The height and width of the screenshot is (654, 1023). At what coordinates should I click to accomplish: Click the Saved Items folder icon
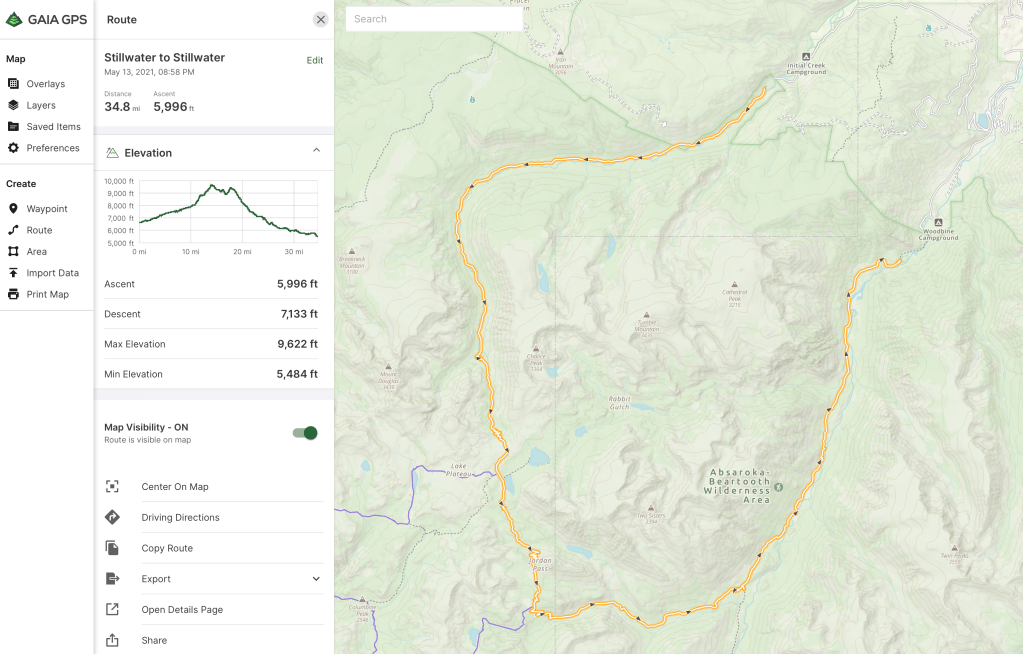[13, 127]
